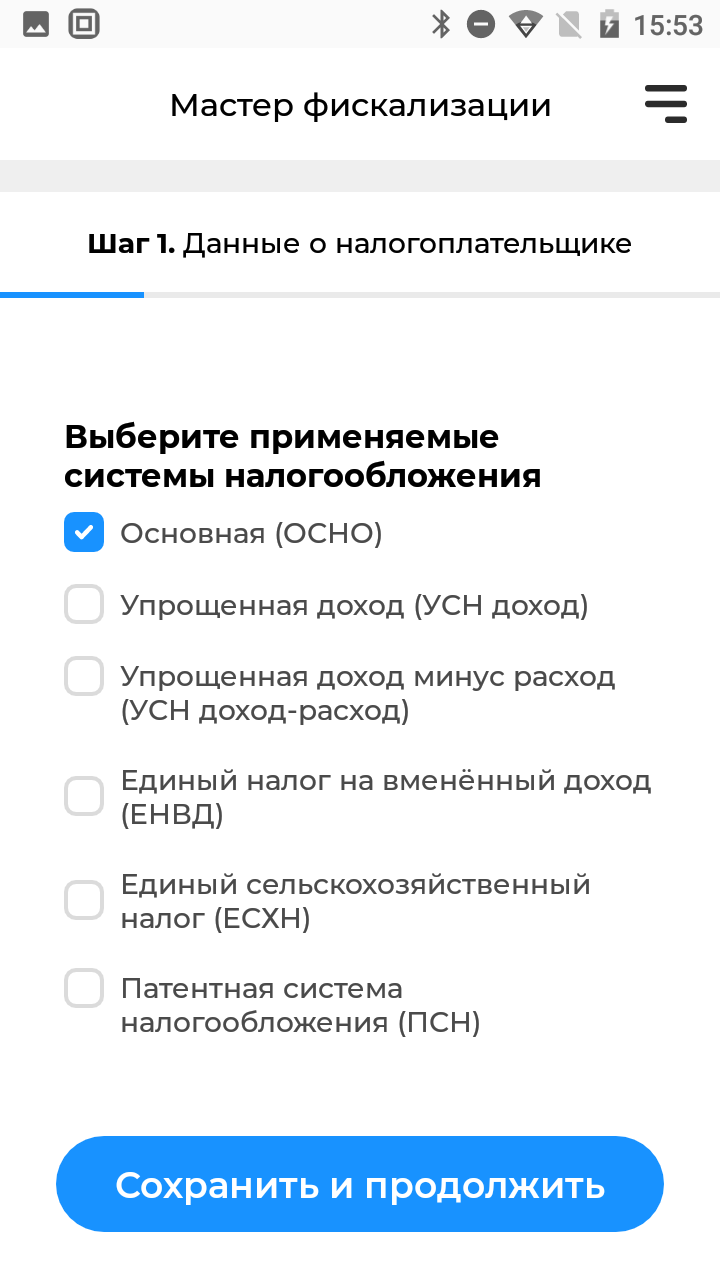Select the ЕСХН agricultural tax checkbox
This screenshot has width=720, height=1280.
coord(84,900)
